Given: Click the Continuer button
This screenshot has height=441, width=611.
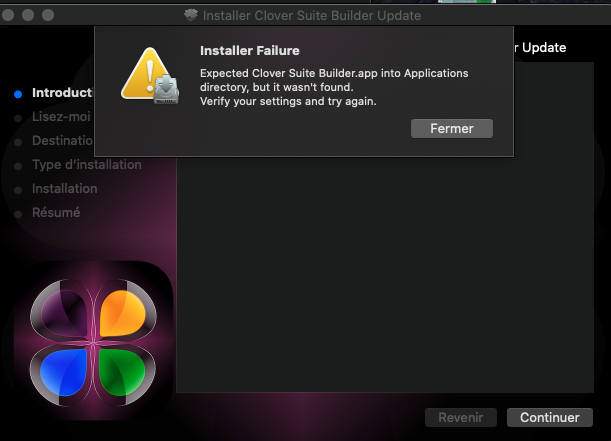Looking at the screenshot, I should click(549, 417).
